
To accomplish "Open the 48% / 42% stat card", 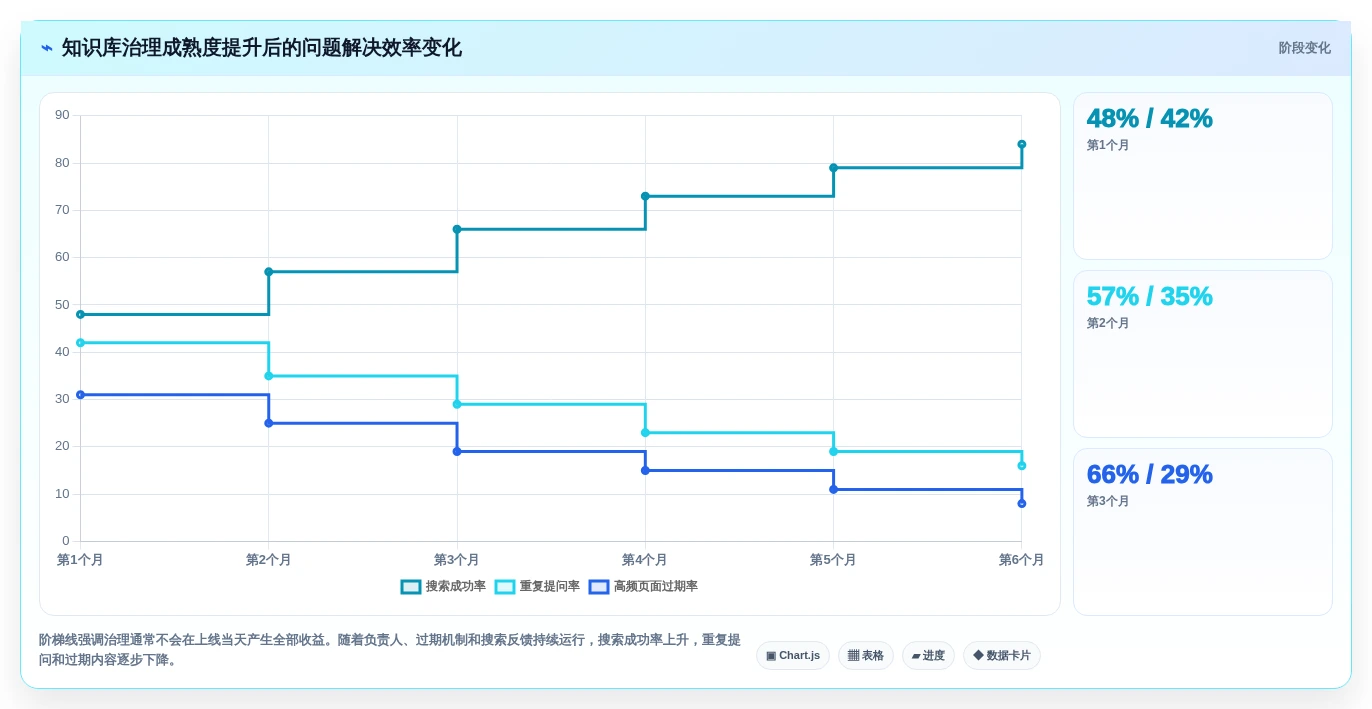I will (1203, 176).
